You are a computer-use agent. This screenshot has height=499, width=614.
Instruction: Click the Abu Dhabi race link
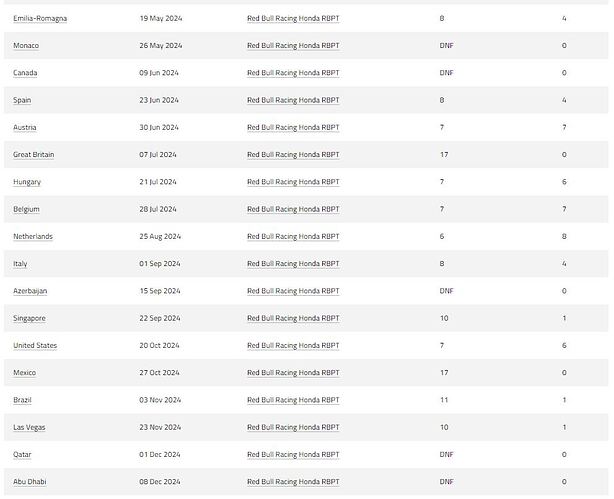tap(30, 482)
